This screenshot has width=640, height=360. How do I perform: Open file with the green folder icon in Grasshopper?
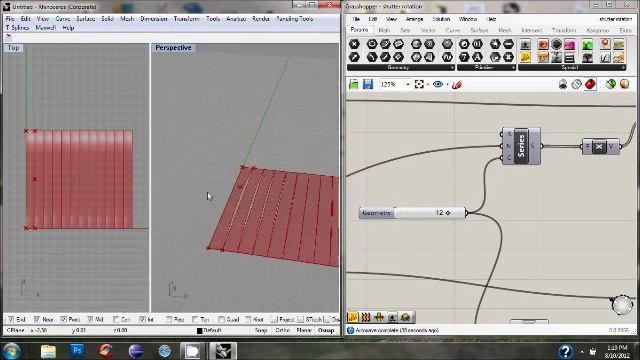[x=353, y=84]
